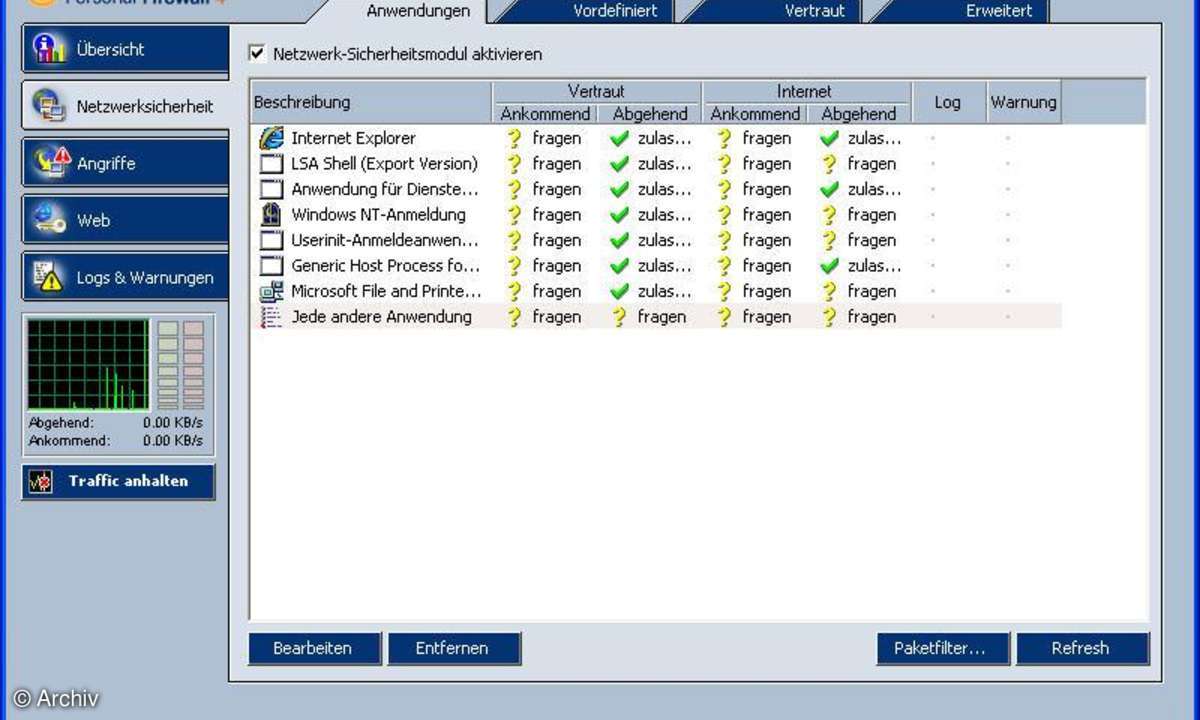Uncheck Netzwerk-Sicherheitsmodul aktivieren checkbox
Screen dimensions: 1200x720
(x=257, y=53)
